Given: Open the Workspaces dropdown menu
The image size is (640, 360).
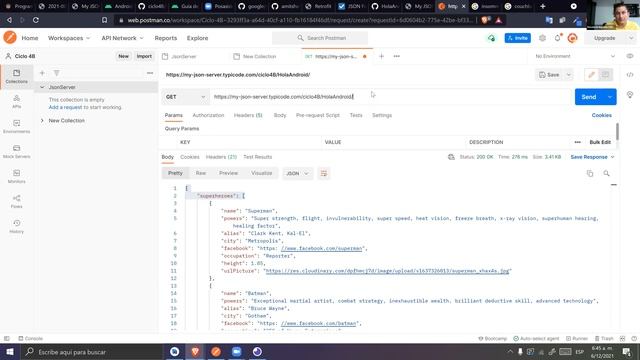Looking at the screenshot, I should (x=69, y=38).
